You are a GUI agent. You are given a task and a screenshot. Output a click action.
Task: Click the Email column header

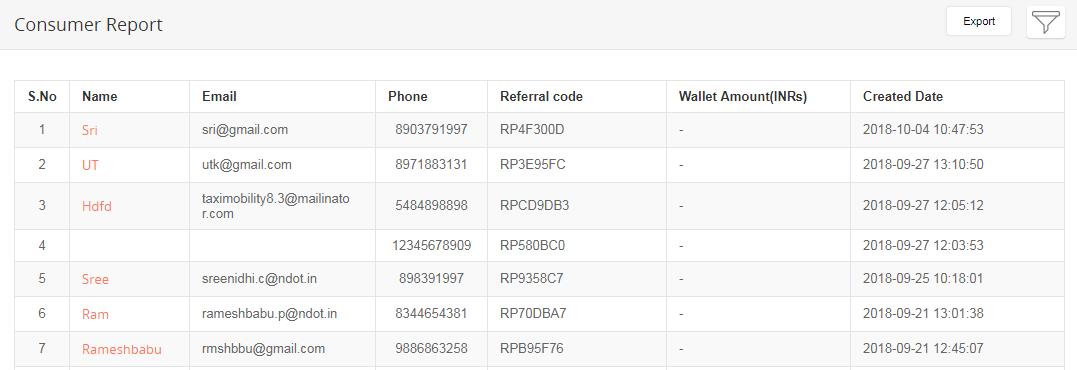[x=219, y=97]
